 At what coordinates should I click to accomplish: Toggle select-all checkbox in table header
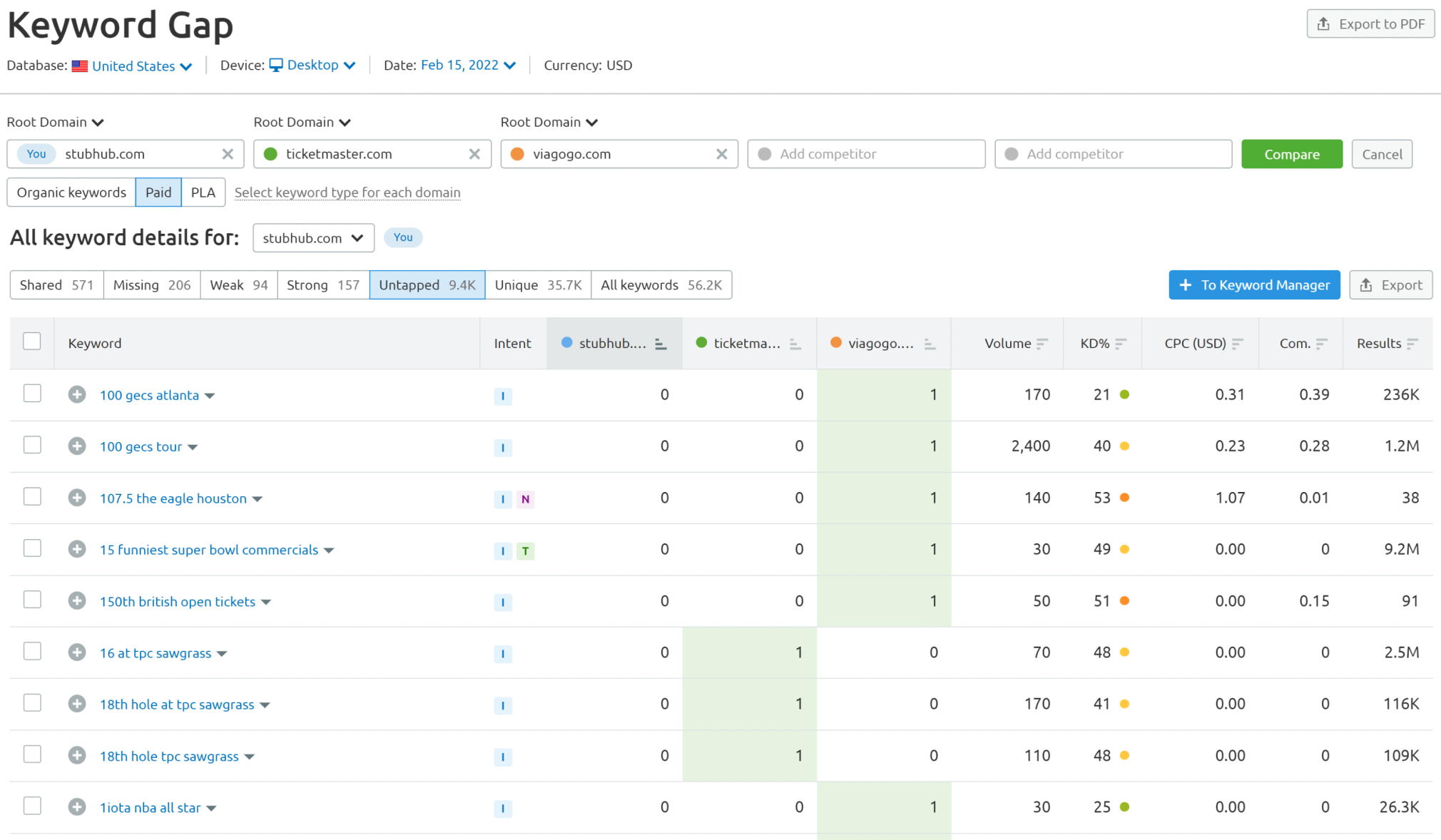point(32,342)
